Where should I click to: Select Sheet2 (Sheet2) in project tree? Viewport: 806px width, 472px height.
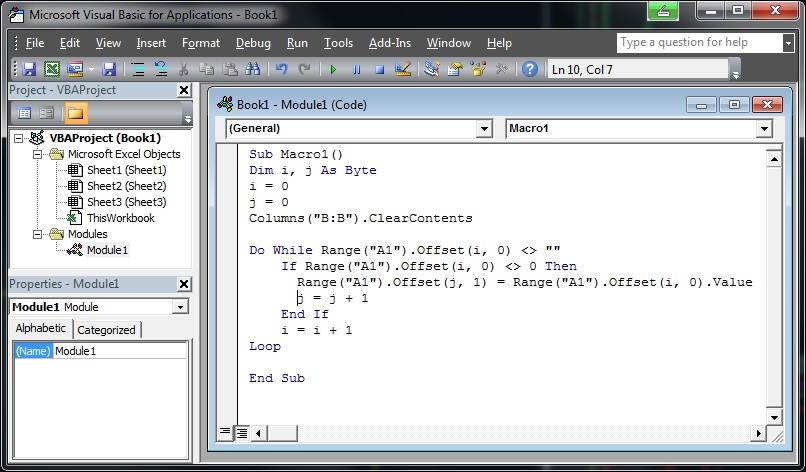pyautogui.click(x=126, y=186)
